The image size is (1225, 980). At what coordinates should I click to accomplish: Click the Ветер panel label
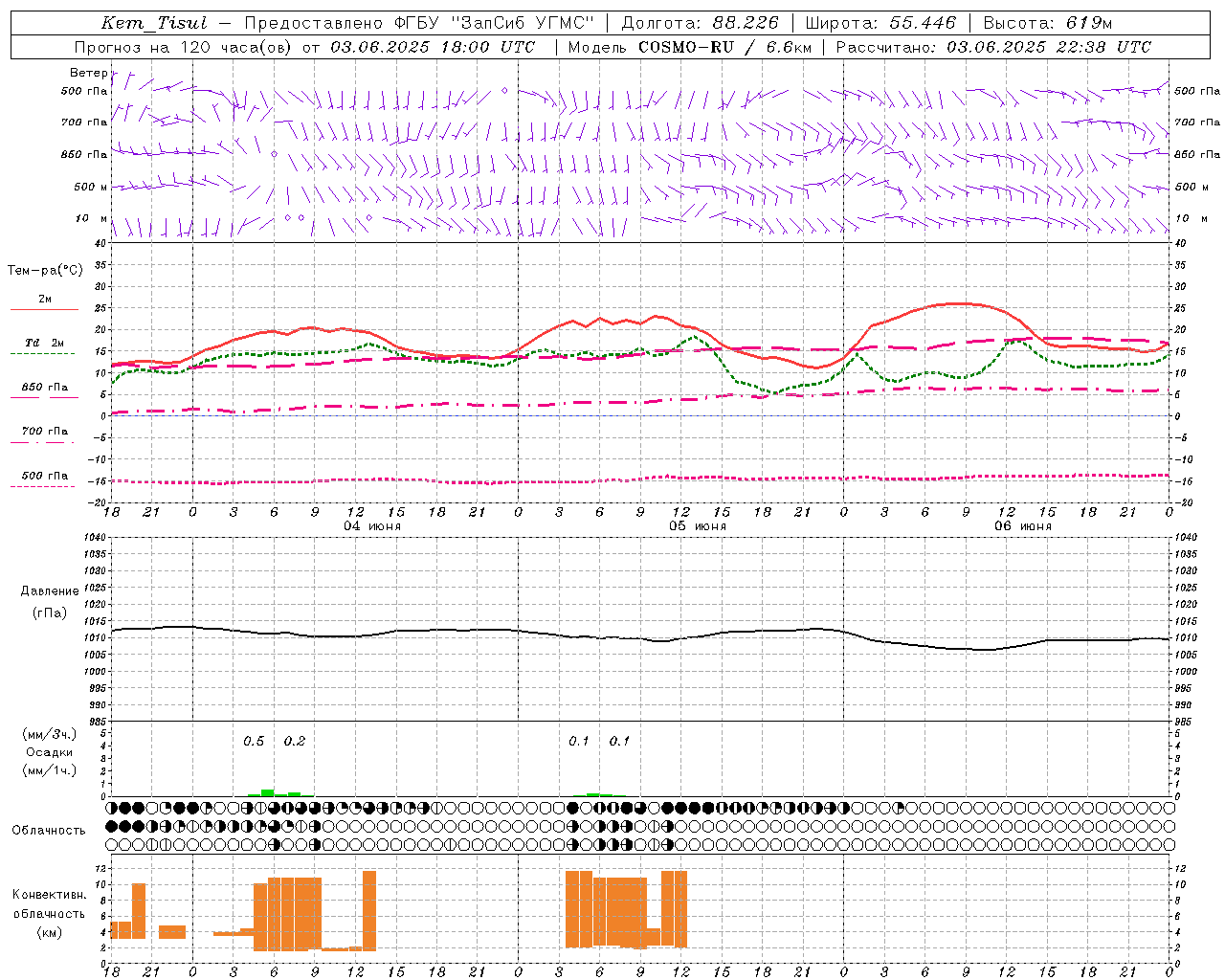coord(88,73)
